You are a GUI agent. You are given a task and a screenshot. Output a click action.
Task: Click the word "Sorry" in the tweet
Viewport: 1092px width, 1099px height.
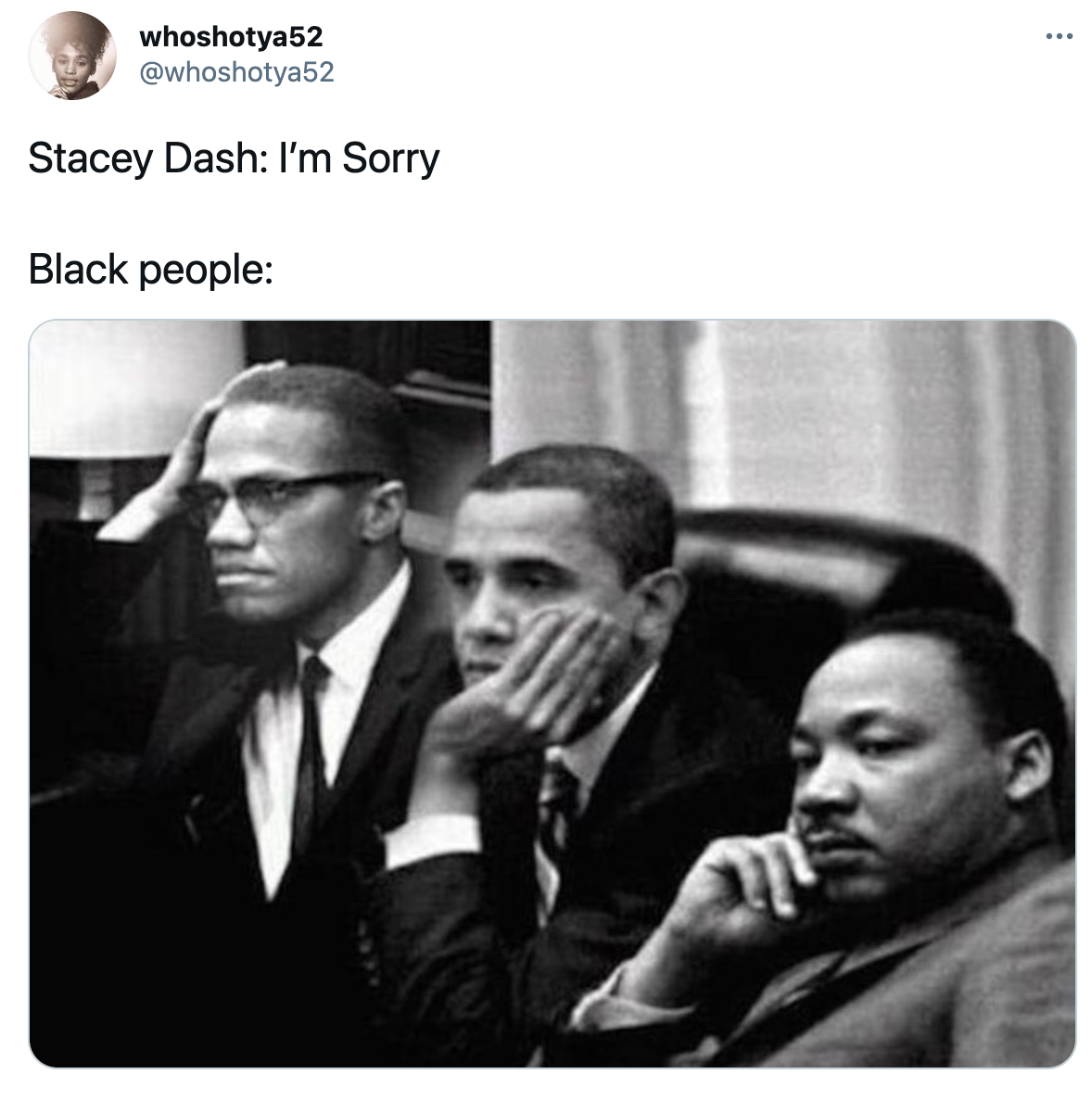point(390,158)
